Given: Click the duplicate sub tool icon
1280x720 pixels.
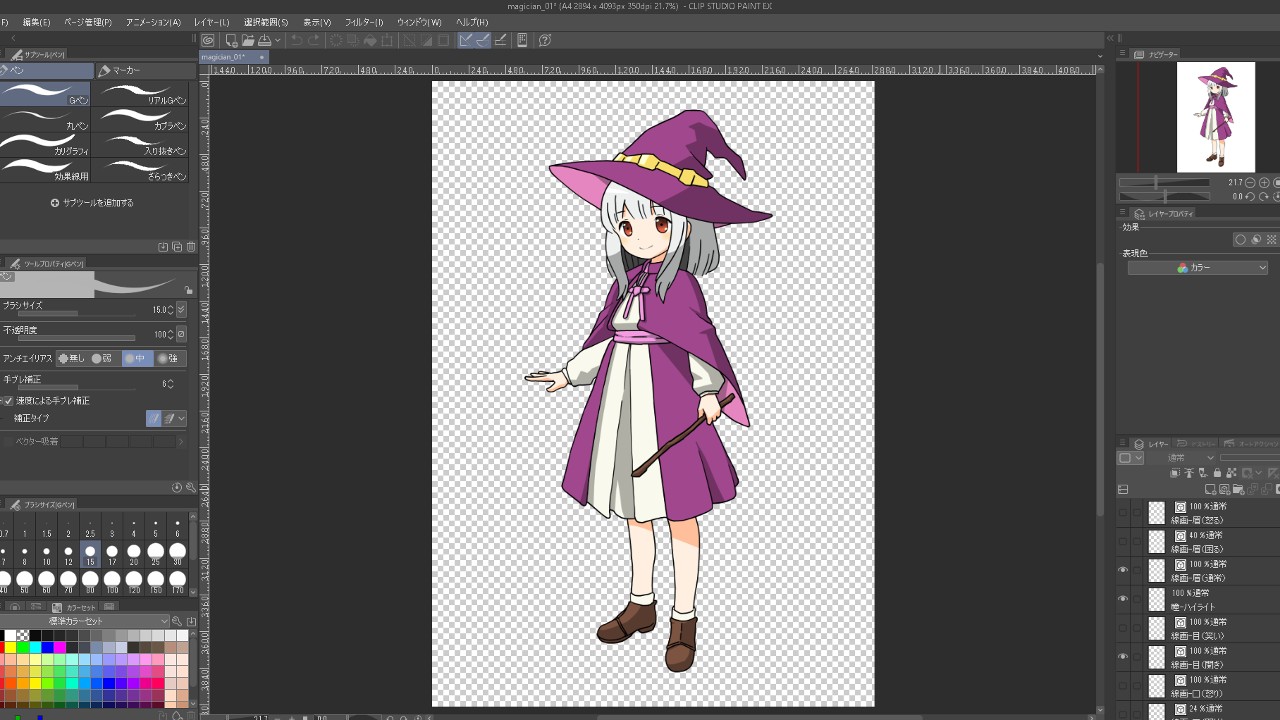Looking at the screenshot, I should (x=177, y=247).
